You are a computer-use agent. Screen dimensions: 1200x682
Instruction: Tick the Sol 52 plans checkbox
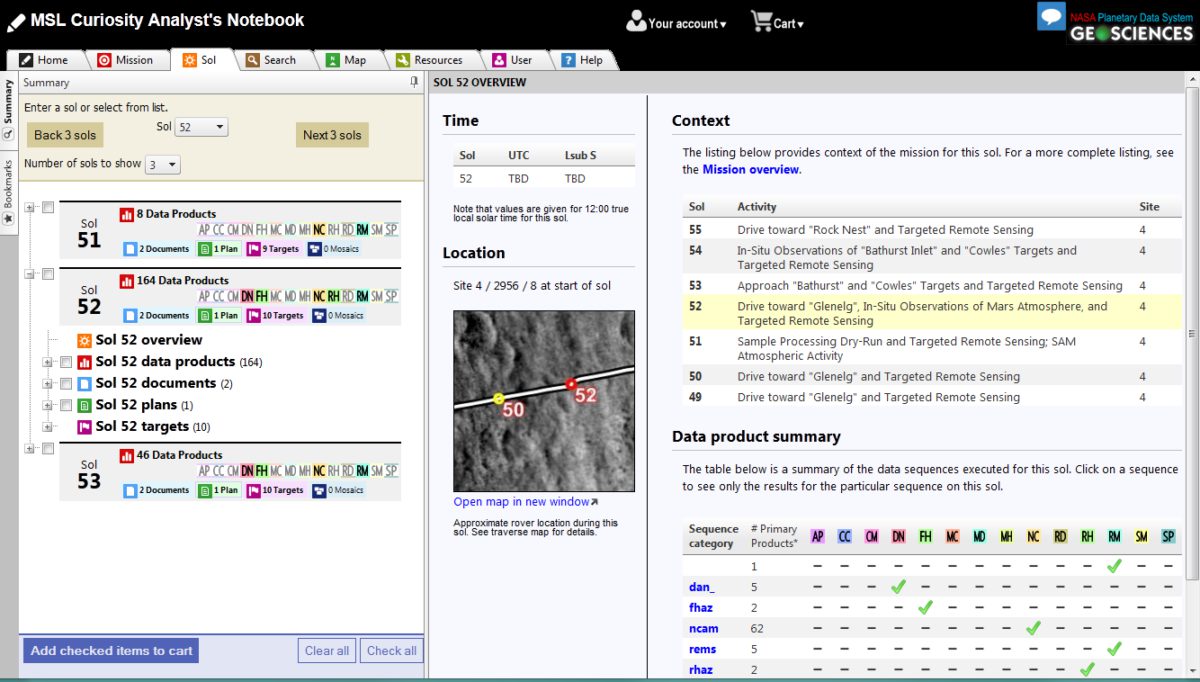(x=66, y=406)
